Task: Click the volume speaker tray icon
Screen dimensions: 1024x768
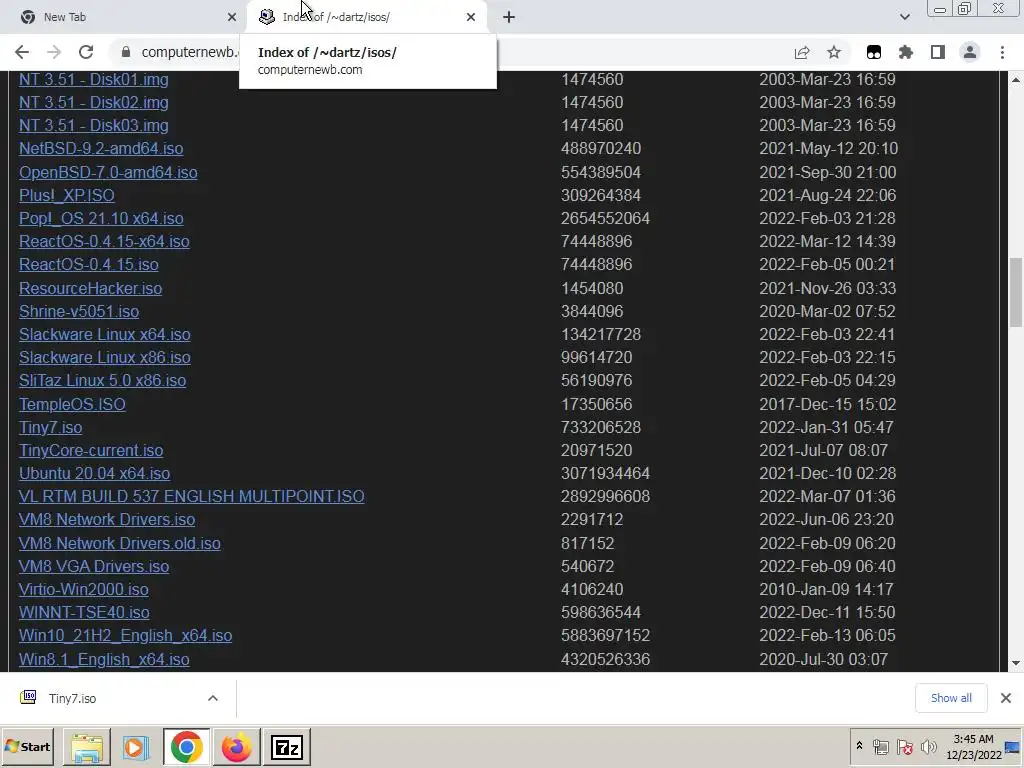Action: (x=928, y=747)
